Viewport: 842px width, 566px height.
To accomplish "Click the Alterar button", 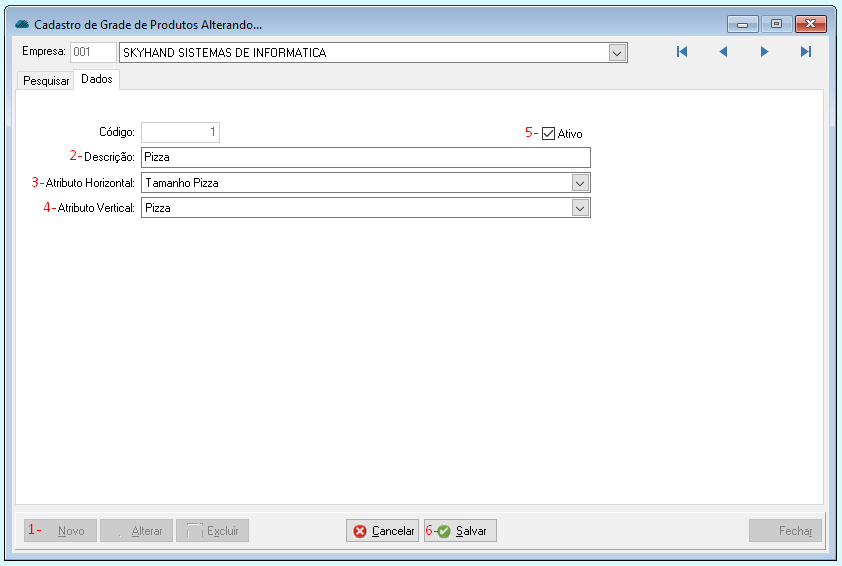I will pyautogui.click(x=137, y=531).
